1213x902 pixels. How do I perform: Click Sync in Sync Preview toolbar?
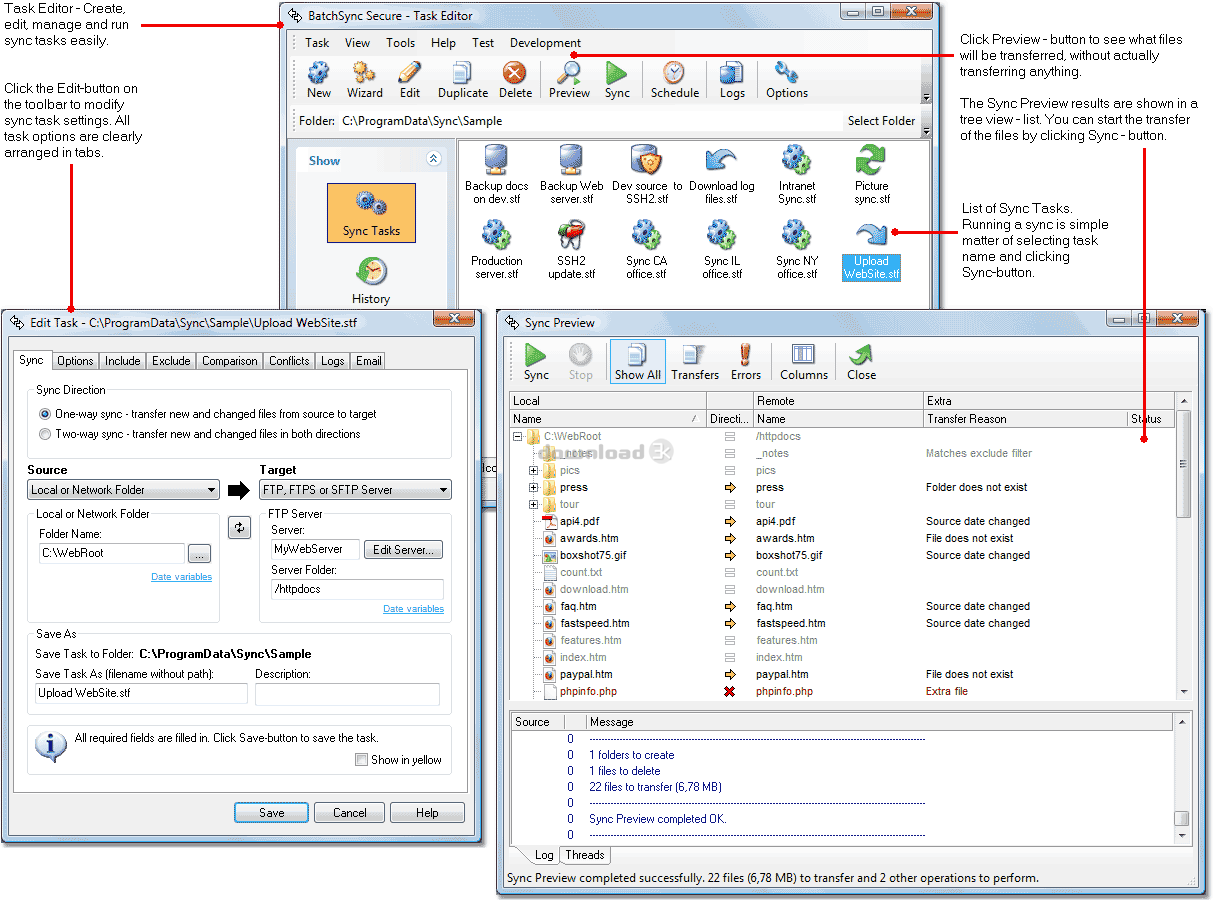click(x=537, y=362)
